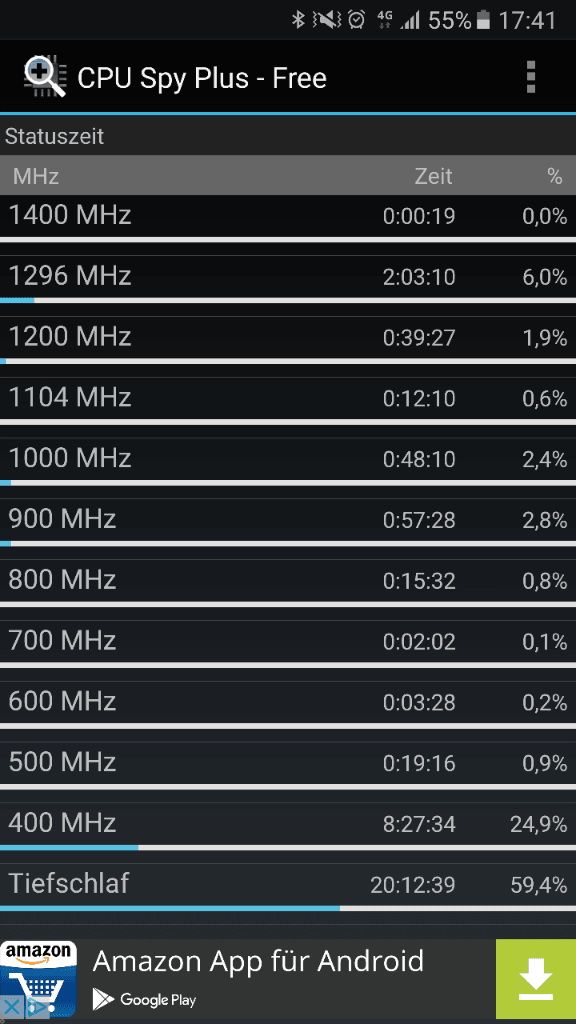Tap the Tiefschlaf usage progress bar
This screenshot has height=1024, width=576.
click(x=288, y=908)
